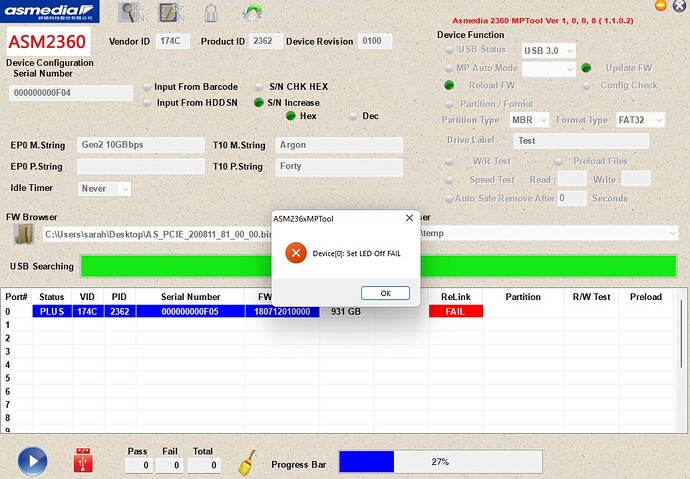Enable the W/R Test option
Viewport: 690px width, 479px height.
[449, 161]
